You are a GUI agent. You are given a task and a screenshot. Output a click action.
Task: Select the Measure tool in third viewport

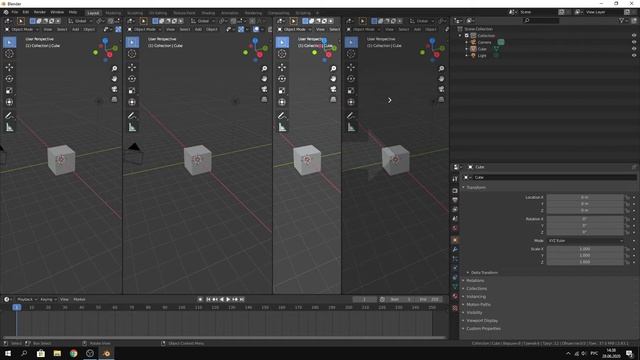click(x=282, y=128)
